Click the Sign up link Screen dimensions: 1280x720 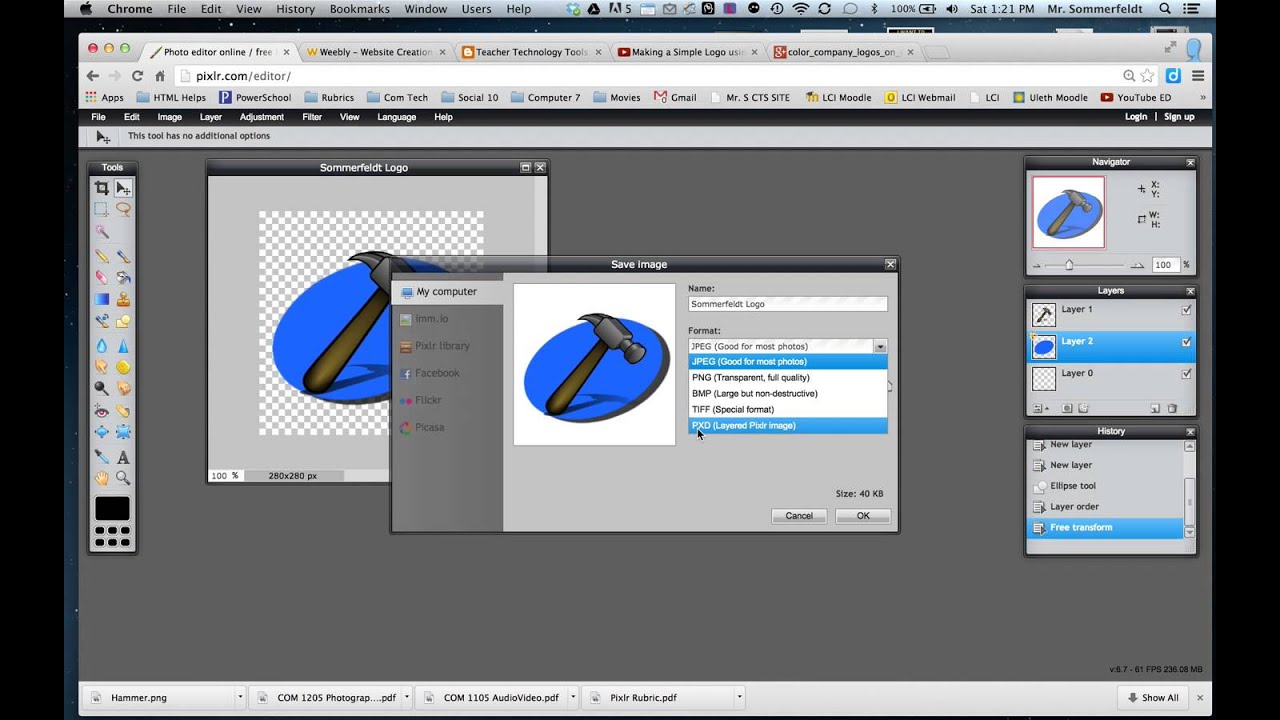1179,117
